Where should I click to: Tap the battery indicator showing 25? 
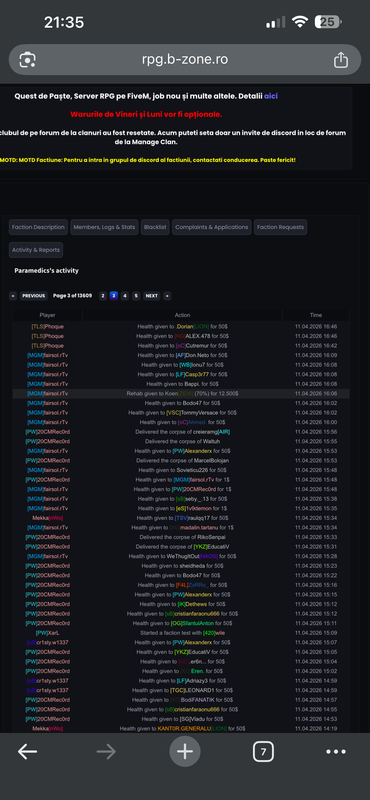tap(328, 22)
